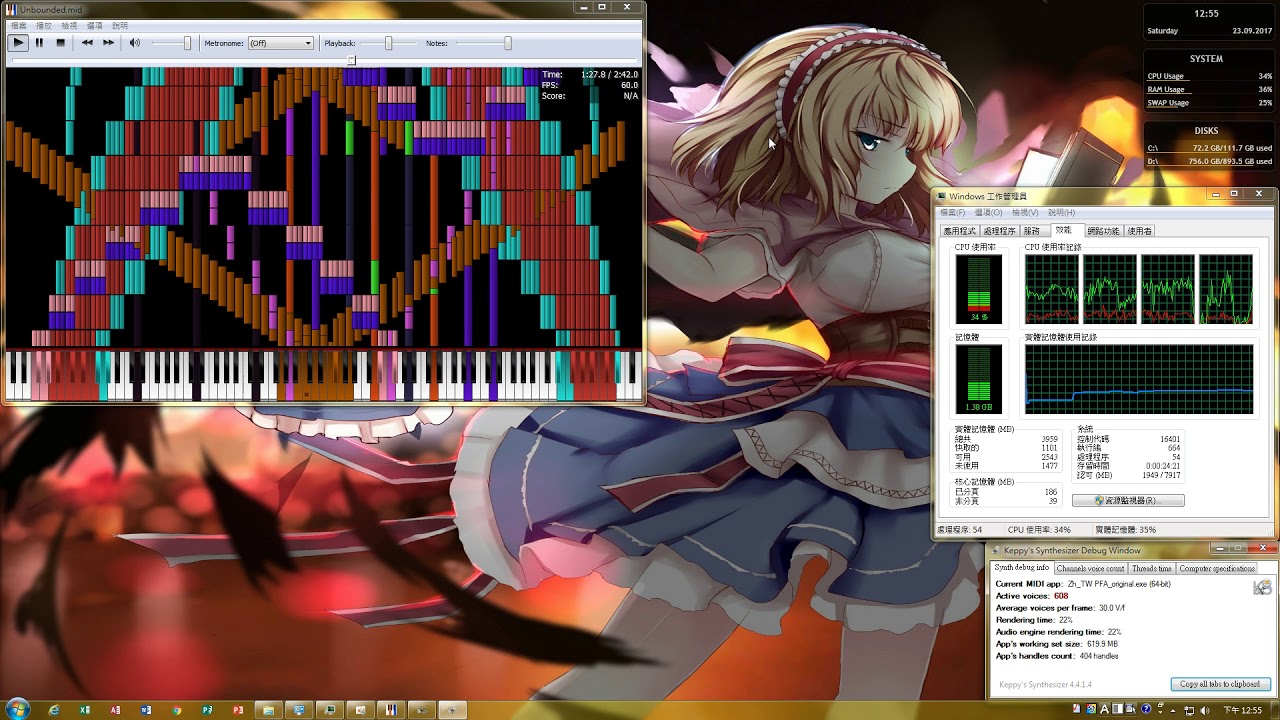Open the file explorer folder on the taskbar

pyautogui.click(x=268, y=710)
